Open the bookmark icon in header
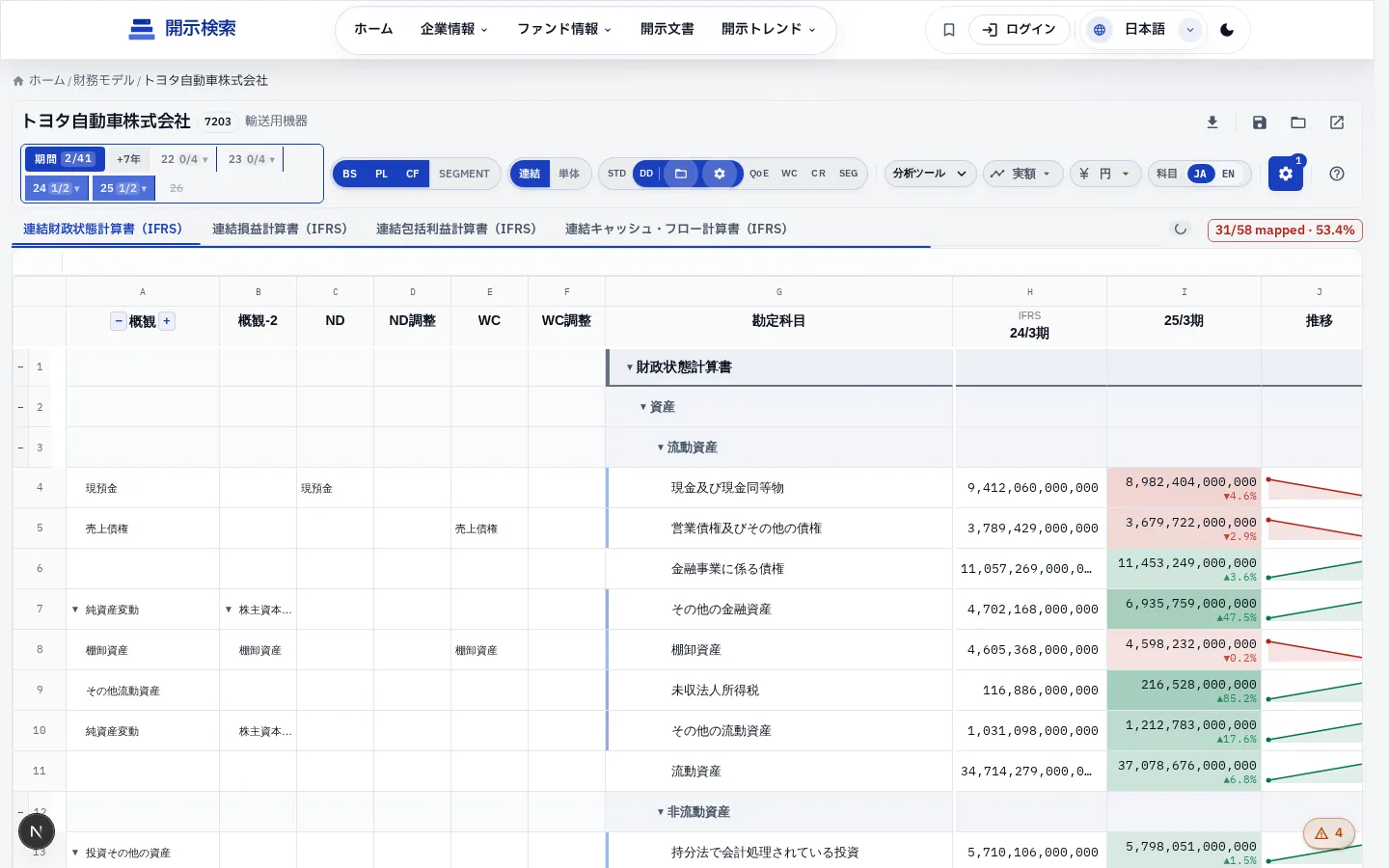Screen dimensions: 1389x868 click(x=949, y=30)
